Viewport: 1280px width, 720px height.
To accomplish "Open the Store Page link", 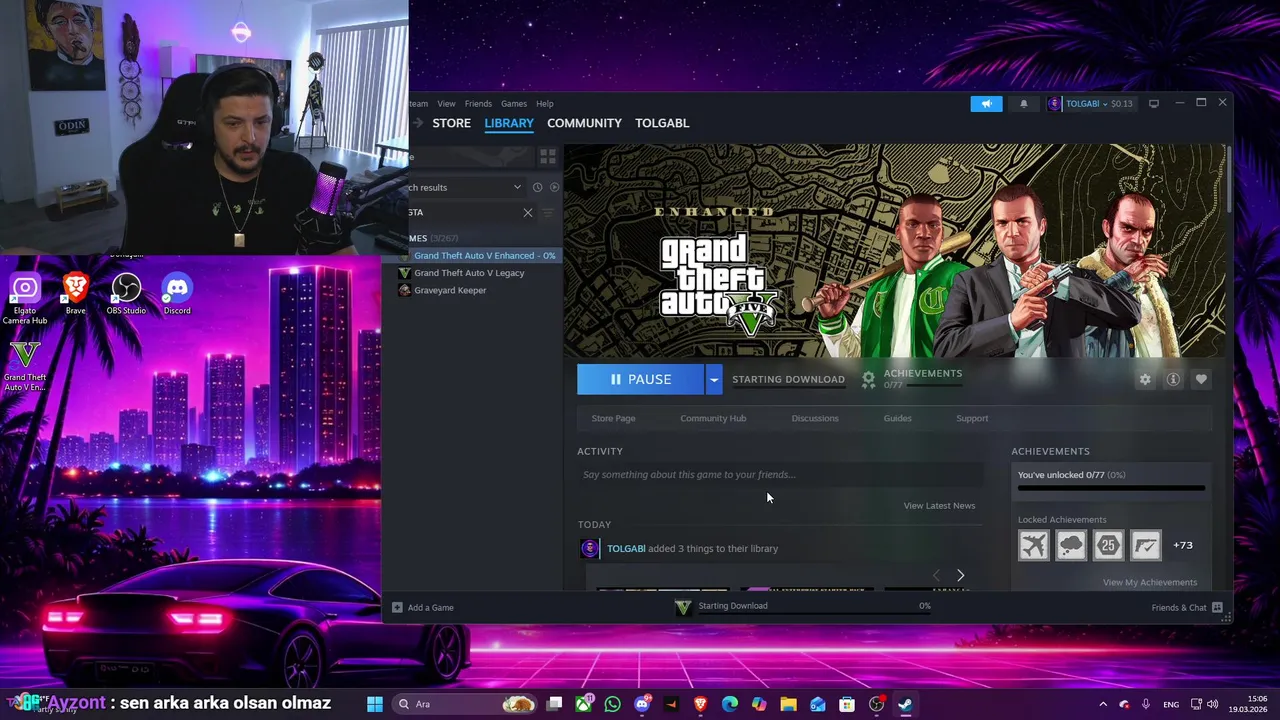I will pos(613,418).
